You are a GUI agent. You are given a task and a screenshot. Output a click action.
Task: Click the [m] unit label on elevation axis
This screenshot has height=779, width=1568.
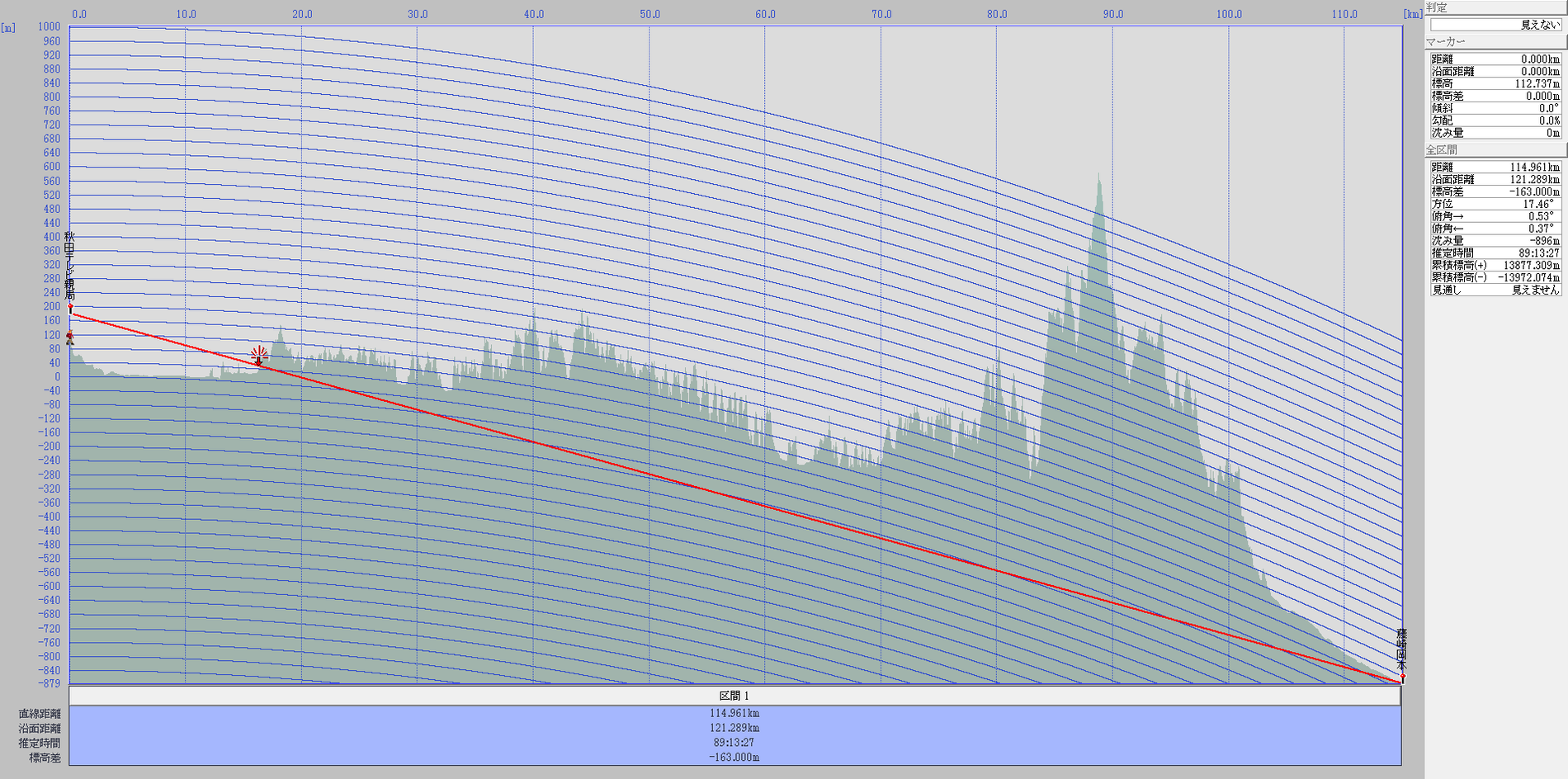[9, 27]
